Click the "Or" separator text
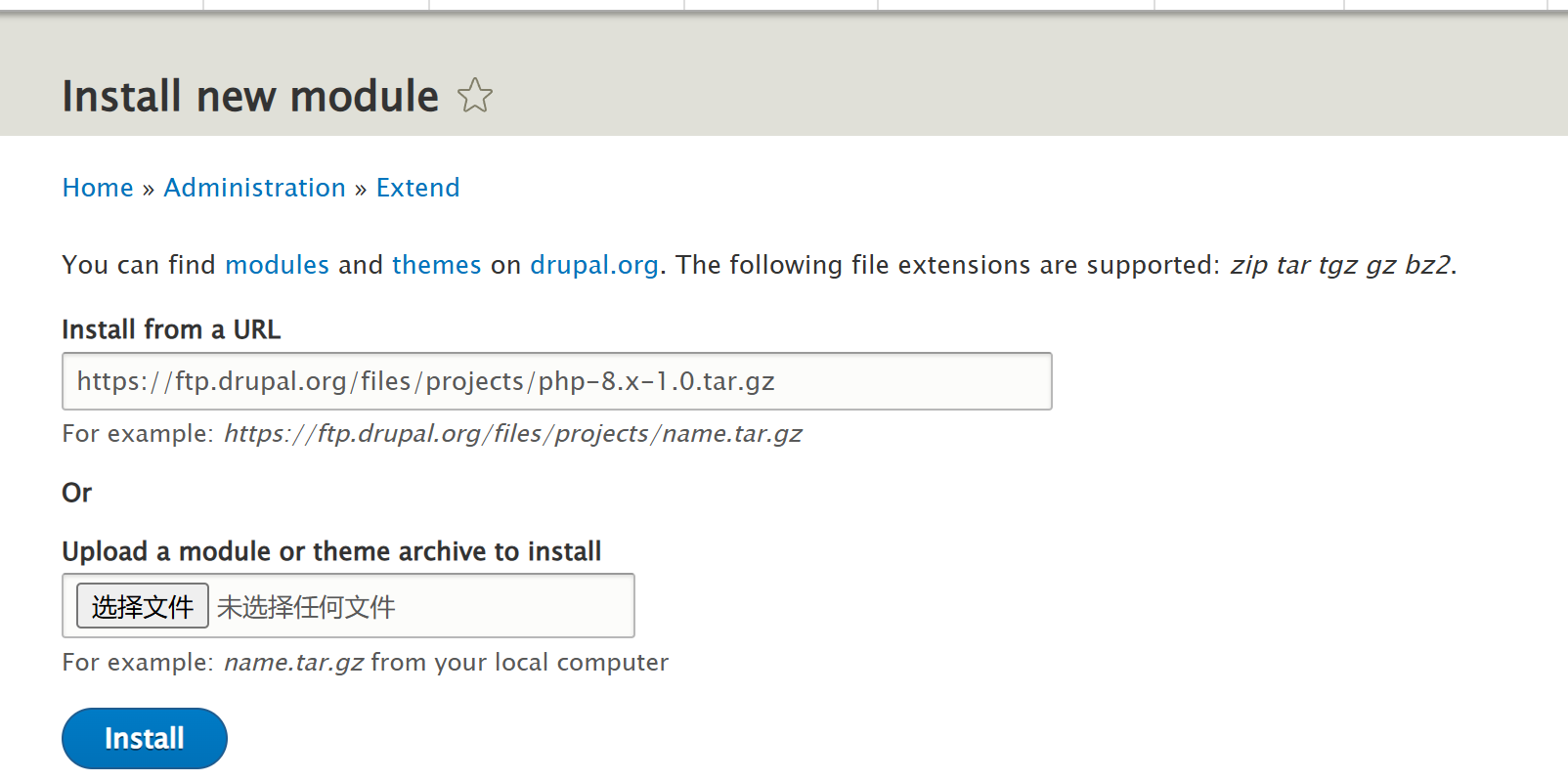The image size is (1568, 781). [x=76, y=493]
